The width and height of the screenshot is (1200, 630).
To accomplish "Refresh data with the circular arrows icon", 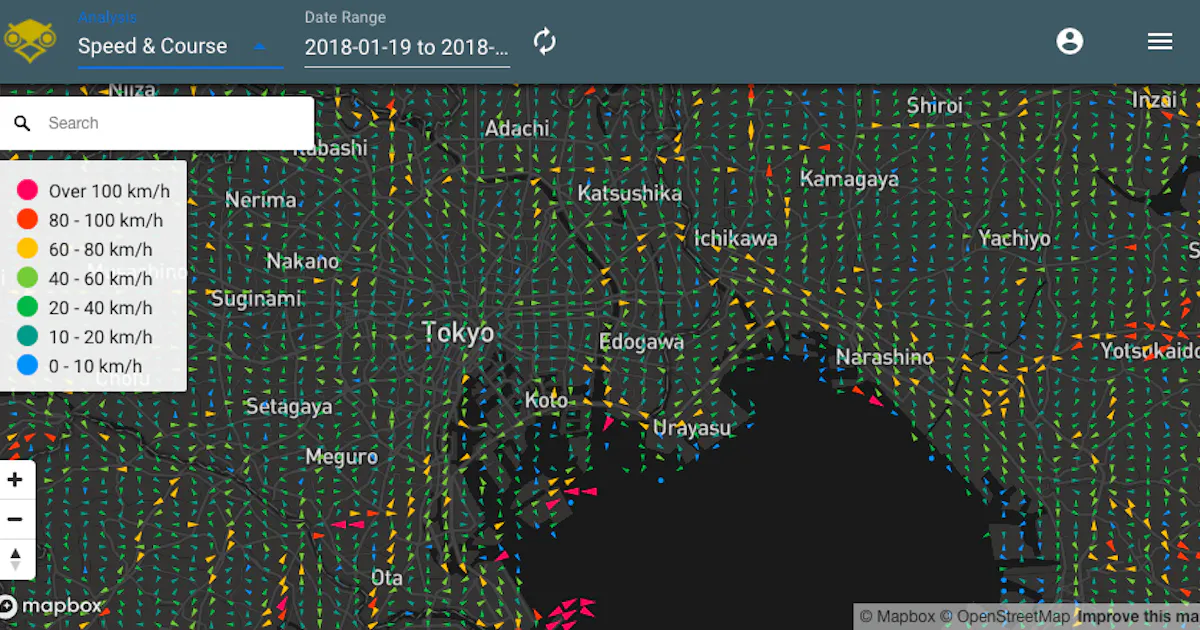I will click(544, 41).
